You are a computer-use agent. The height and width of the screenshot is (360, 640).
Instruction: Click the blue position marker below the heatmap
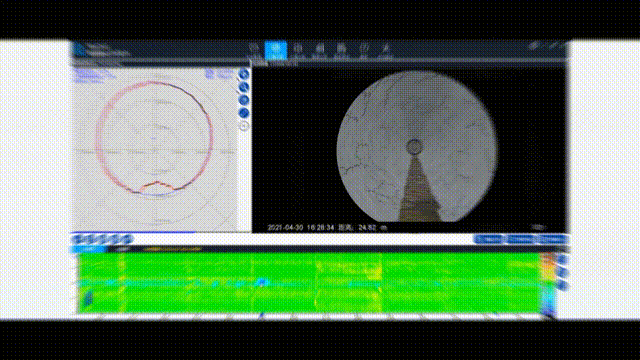(x=262, y=315)
